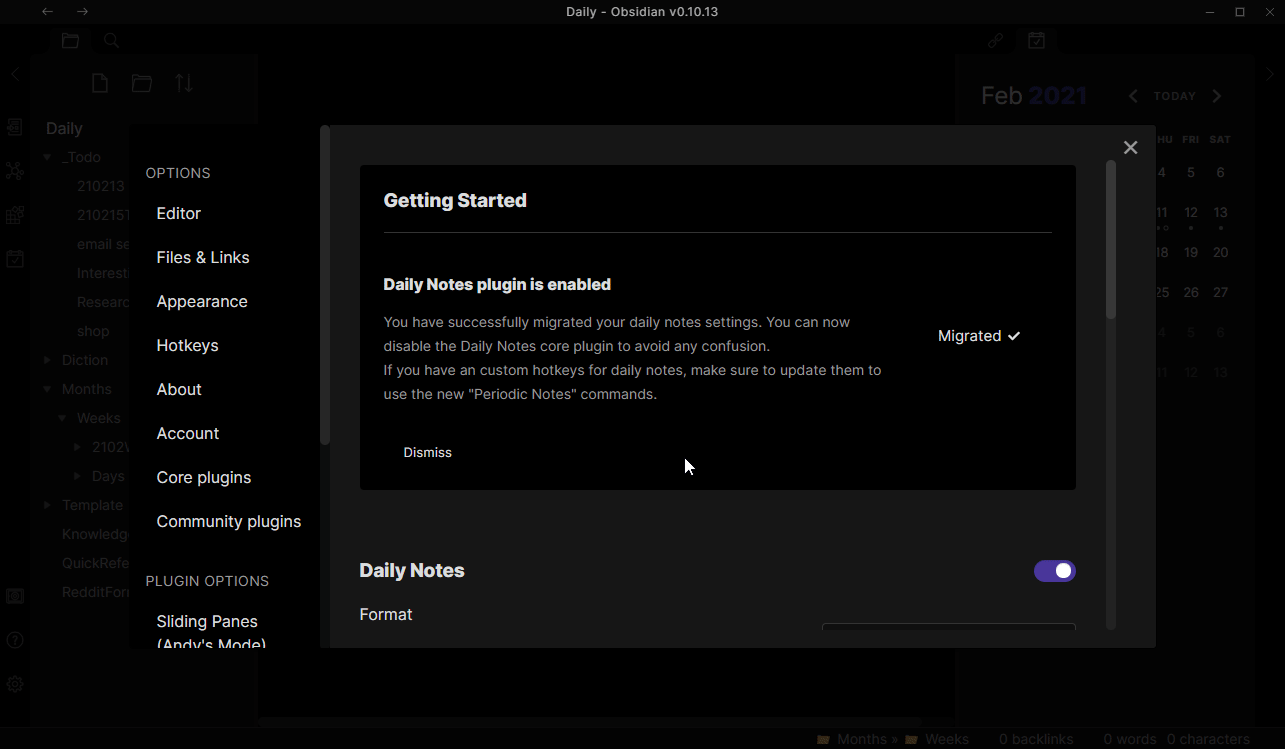Create a new note in file explorer
The height and width of the screenshot is (749, 1285).
(x=100, y=83)
